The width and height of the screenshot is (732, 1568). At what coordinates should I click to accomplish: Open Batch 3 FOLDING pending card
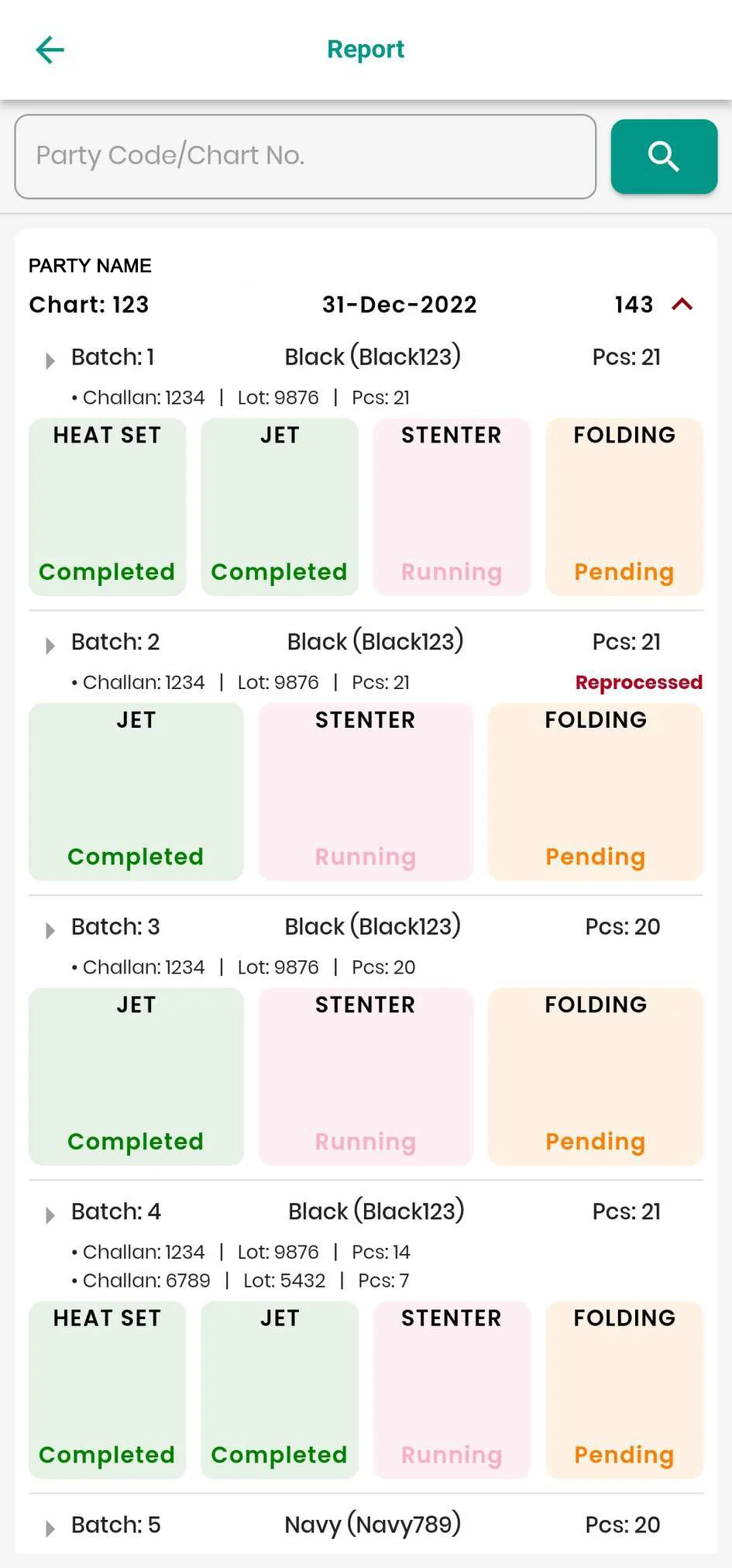[595, 1076]
